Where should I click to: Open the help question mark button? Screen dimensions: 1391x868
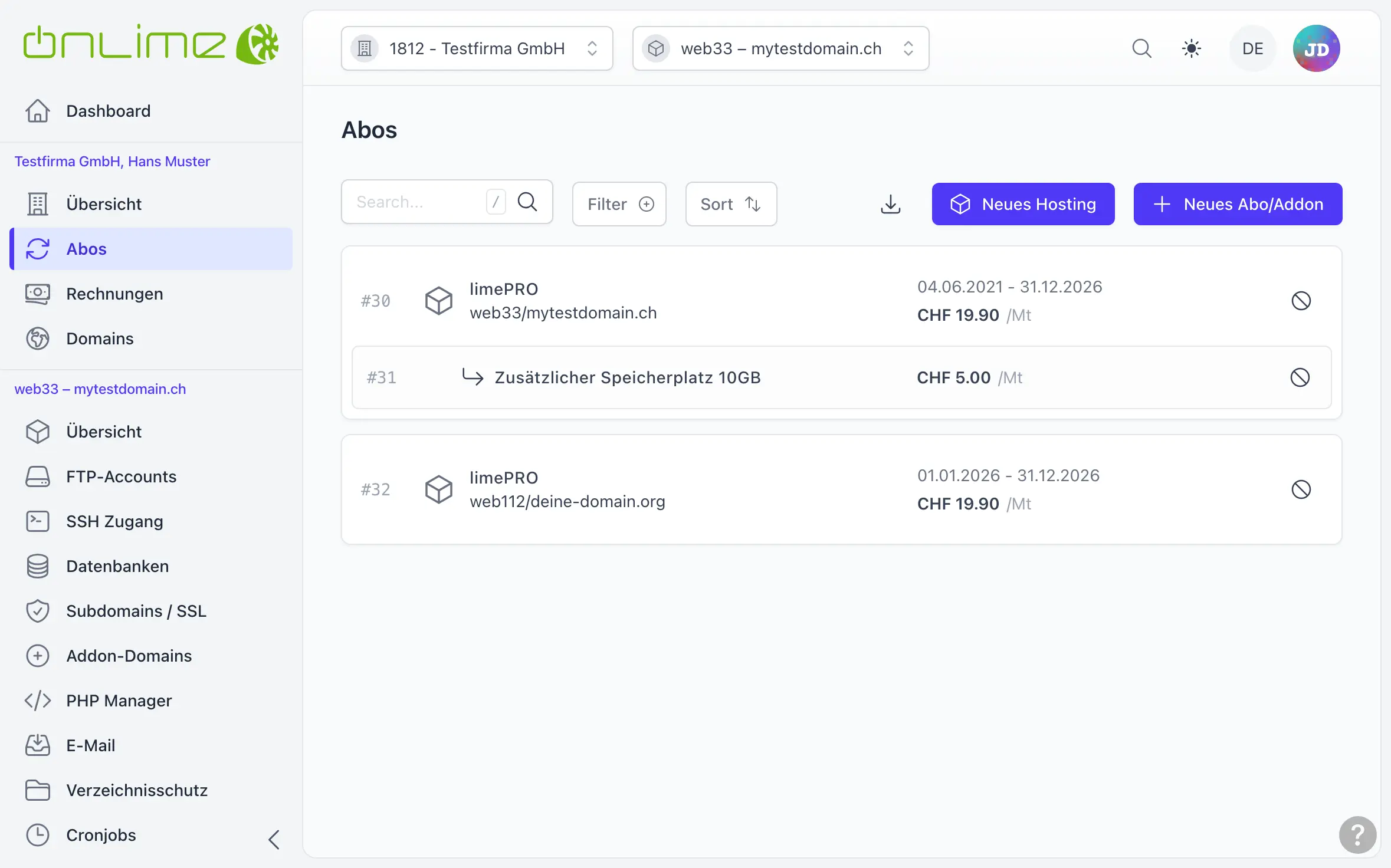1357,834
